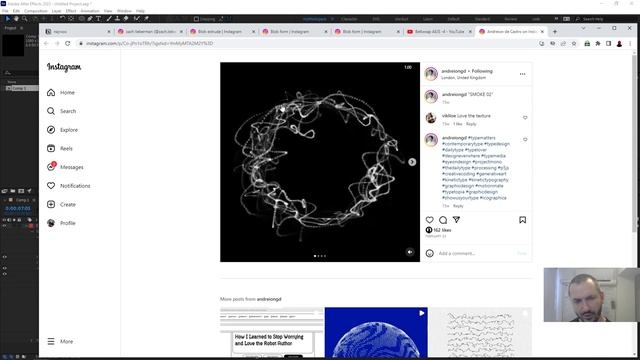Screen dimensions: 640x360
Task: Open a new Chrome tab with plus button
Action: pos(555,31)
